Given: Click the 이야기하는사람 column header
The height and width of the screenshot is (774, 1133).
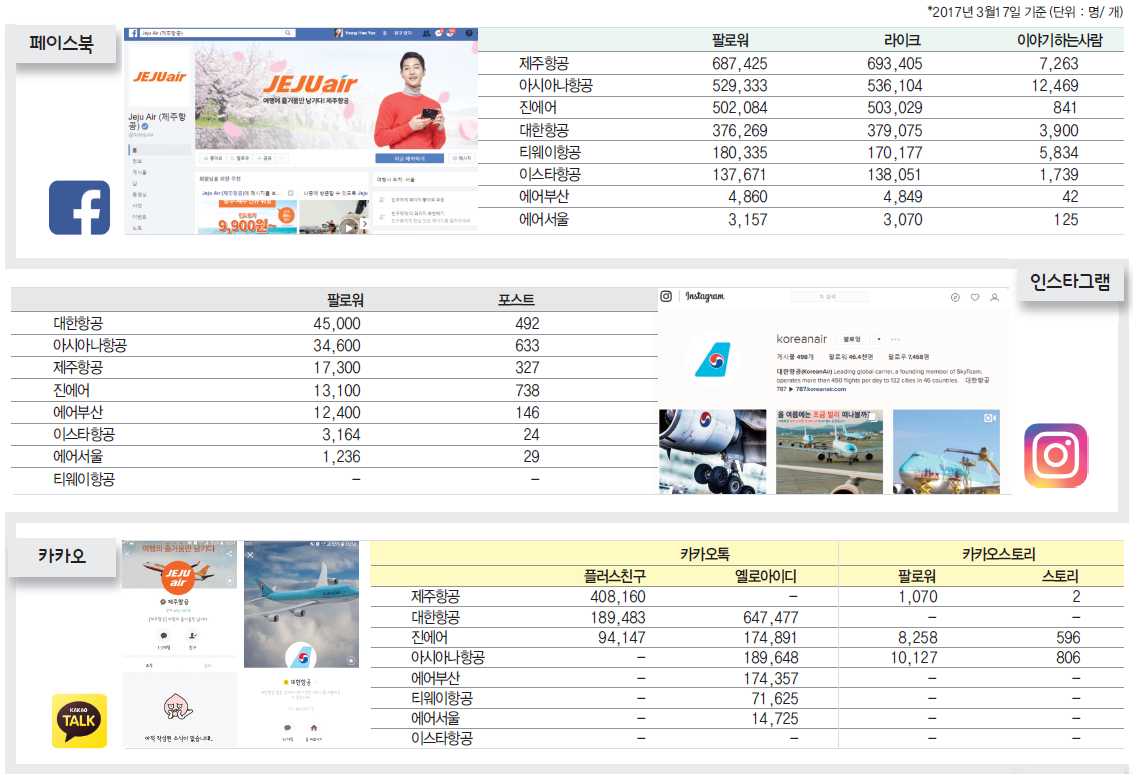Looking at the screenshot, I should click(1060, 40).
